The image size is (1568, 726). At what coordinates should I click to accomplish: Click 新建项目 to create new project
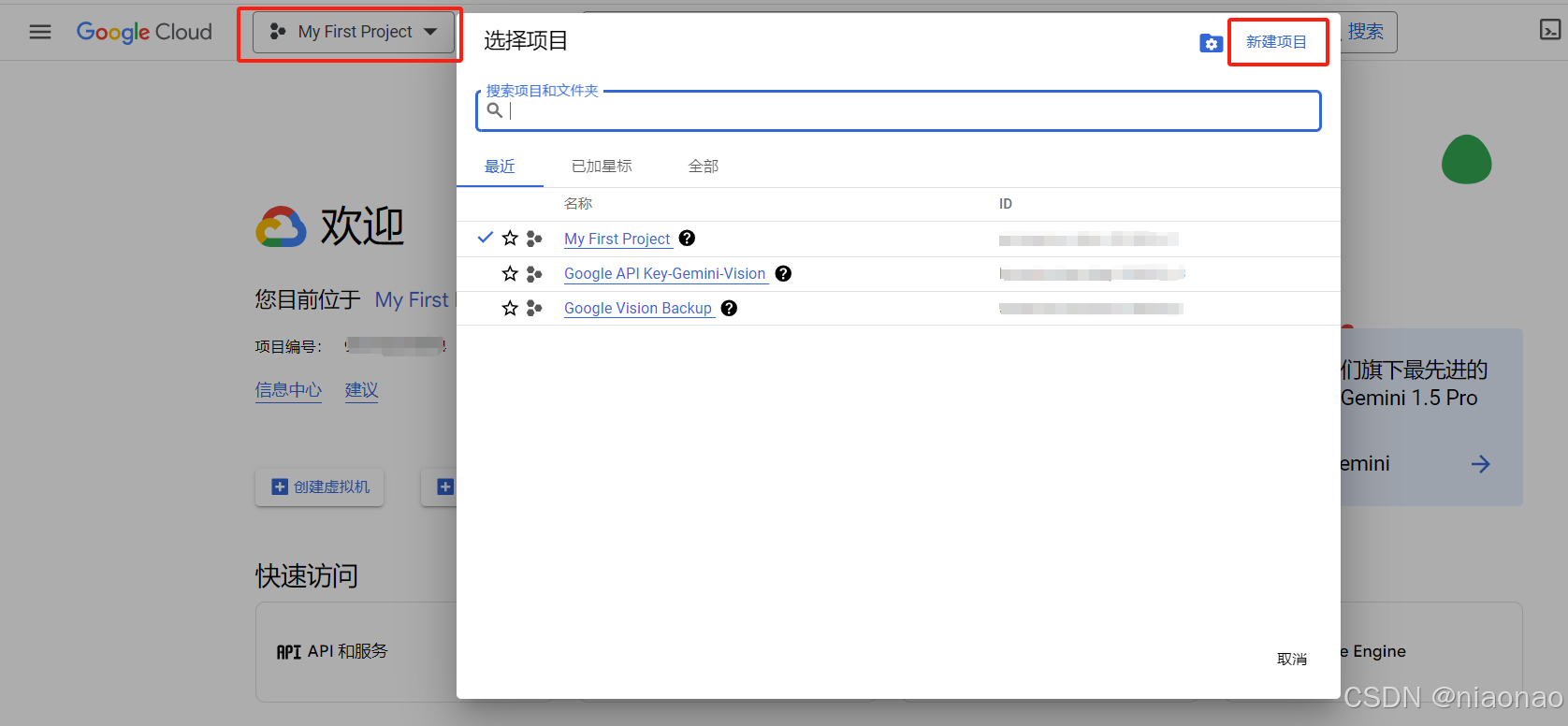pos(1276,42)
